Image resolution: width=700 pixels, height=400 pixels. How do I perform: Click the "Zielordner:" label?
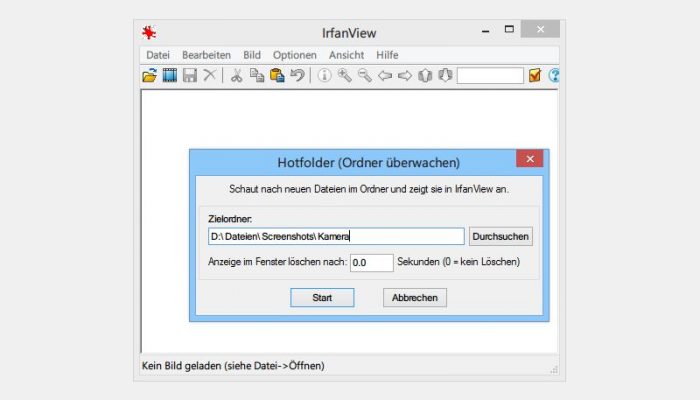tap(230, 219)
